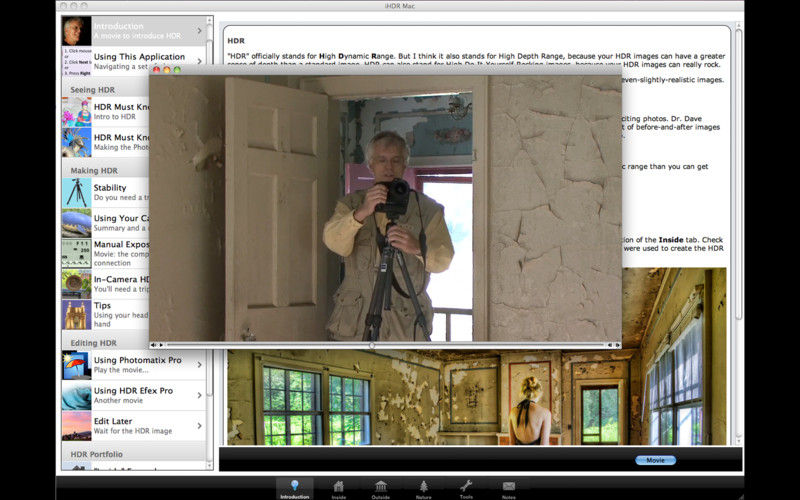Open the Outside tab with building icon

pos(381,489)
